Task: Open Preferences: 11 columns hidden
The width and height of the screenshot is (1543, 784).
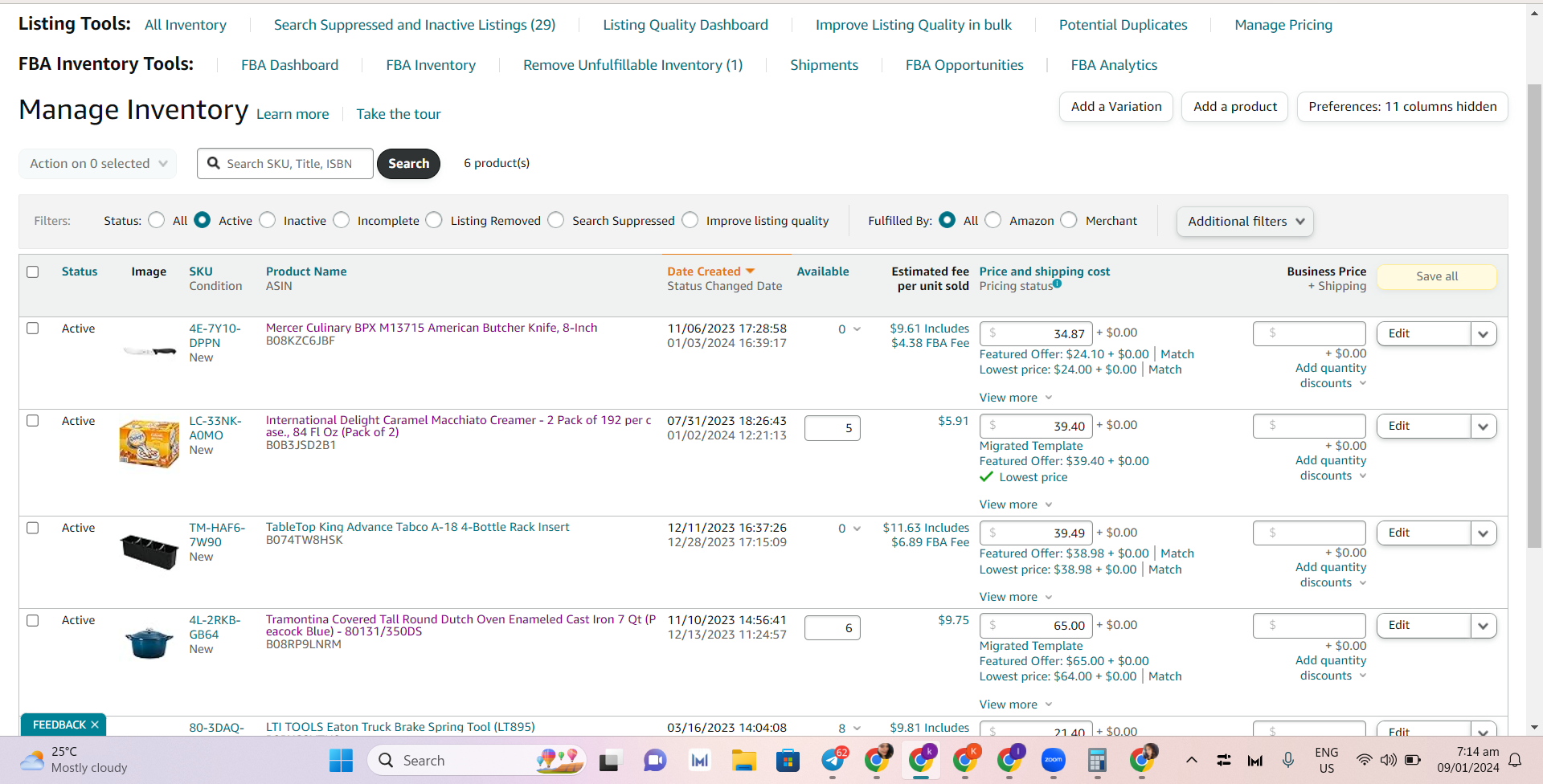Action: [x=1402, y=107]
